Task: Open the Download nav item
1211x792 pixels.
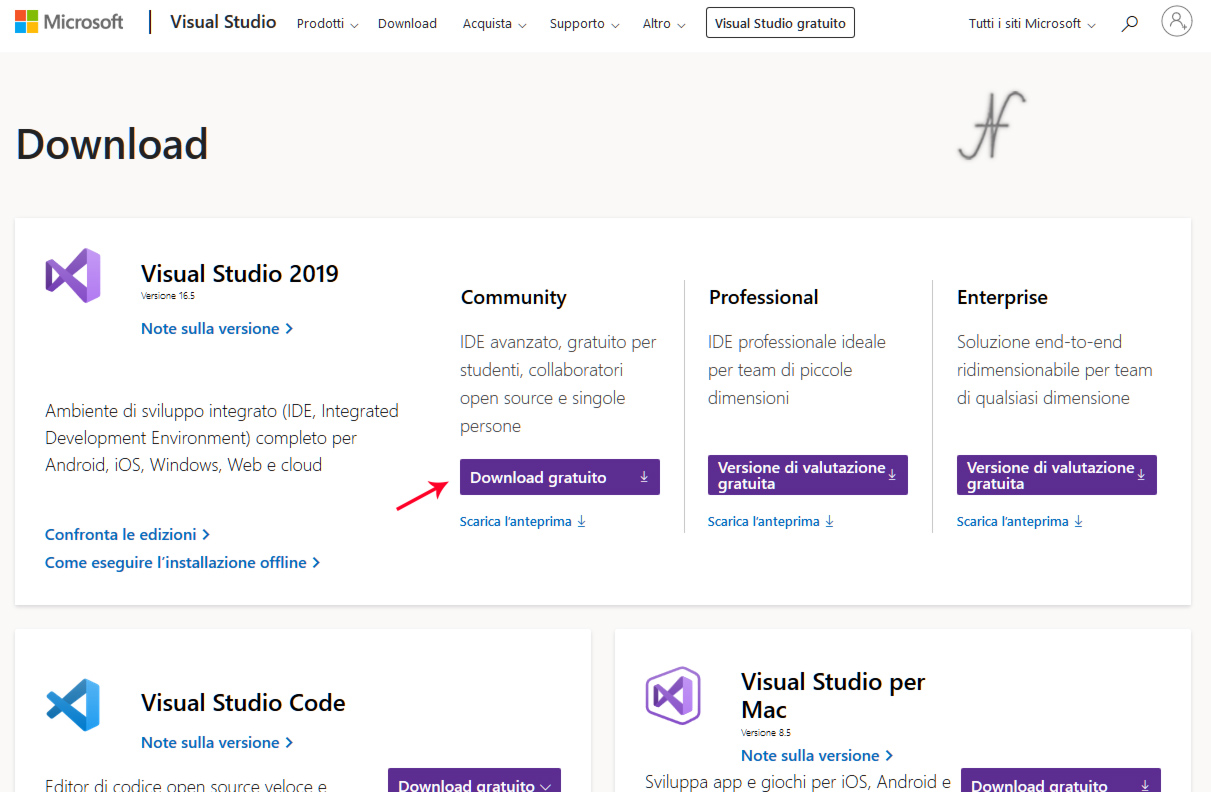Action: [x=407, y=23]
